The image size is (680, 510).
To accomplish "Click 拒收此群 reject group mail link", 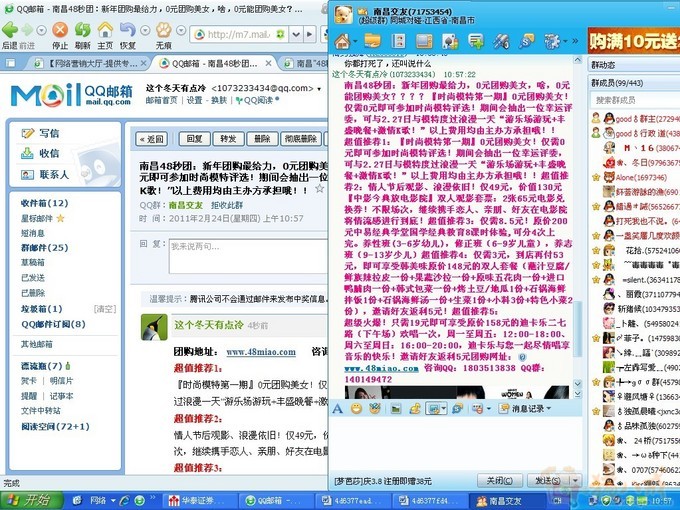I will (x=227, y=205).
